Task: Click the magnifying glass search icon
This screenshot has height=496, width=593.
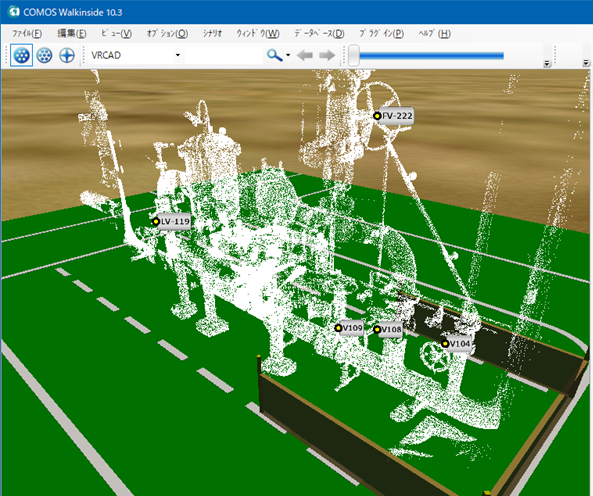Action: [274, 55]
